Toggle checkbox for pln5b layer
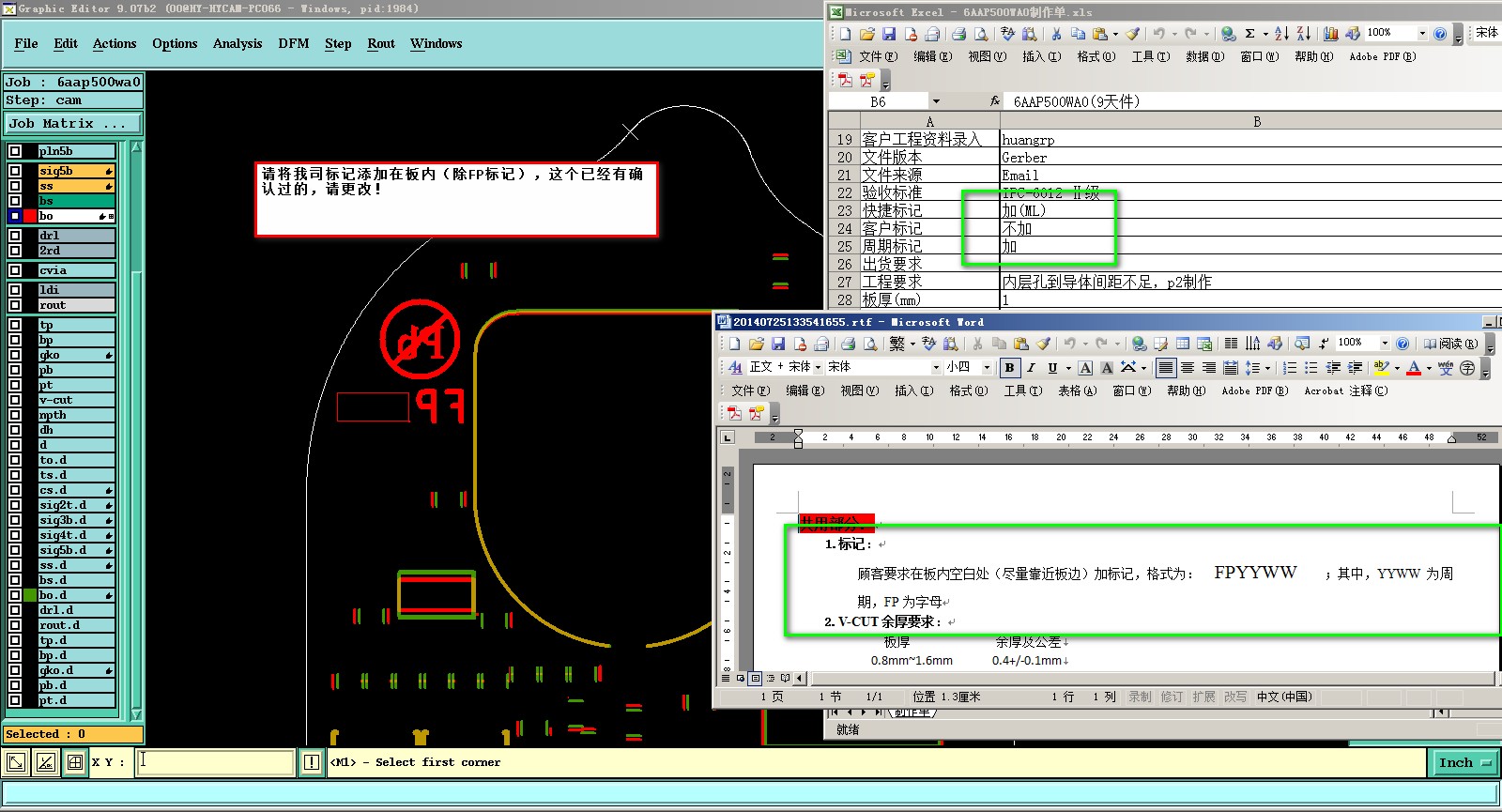This screenshot has height=812, width=1502. point(15,151)
